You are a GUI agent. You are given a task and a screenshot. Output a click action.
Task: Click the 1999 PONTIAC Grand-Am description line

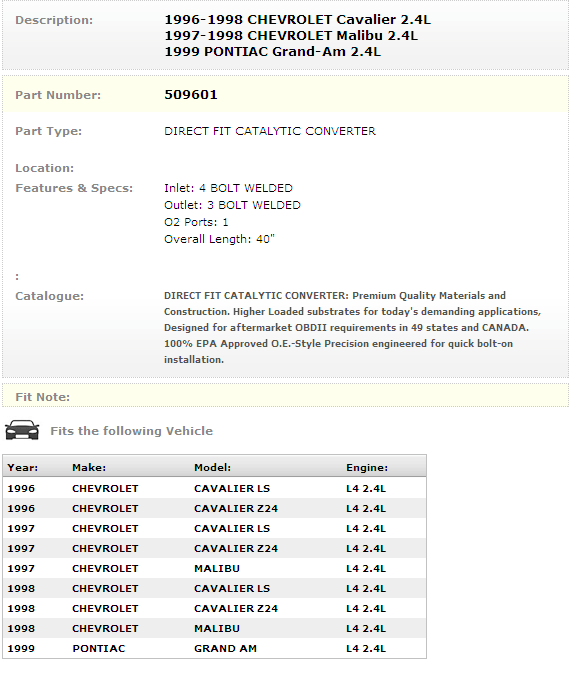point(272,52)
